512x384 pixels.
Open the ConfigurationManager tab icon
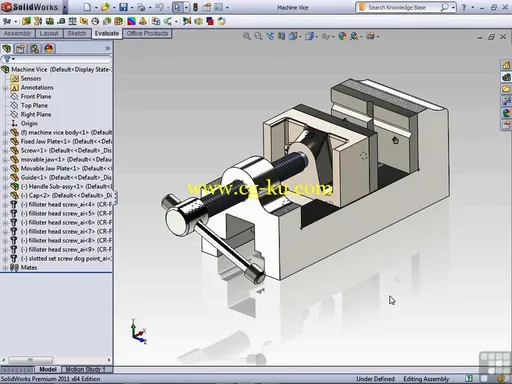(x=34, y=49)
